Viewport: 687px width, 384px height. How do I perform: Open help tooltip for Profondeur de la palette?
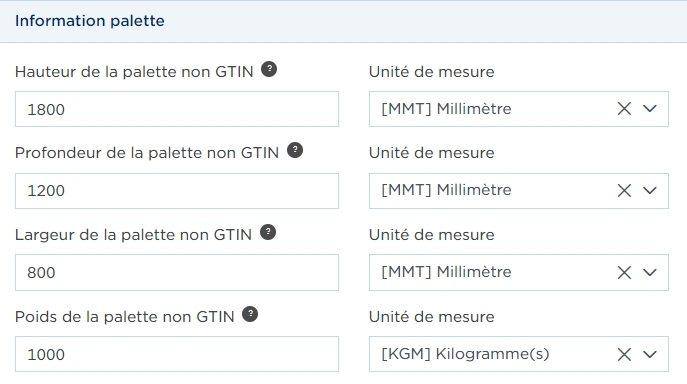tap(295, 150)
